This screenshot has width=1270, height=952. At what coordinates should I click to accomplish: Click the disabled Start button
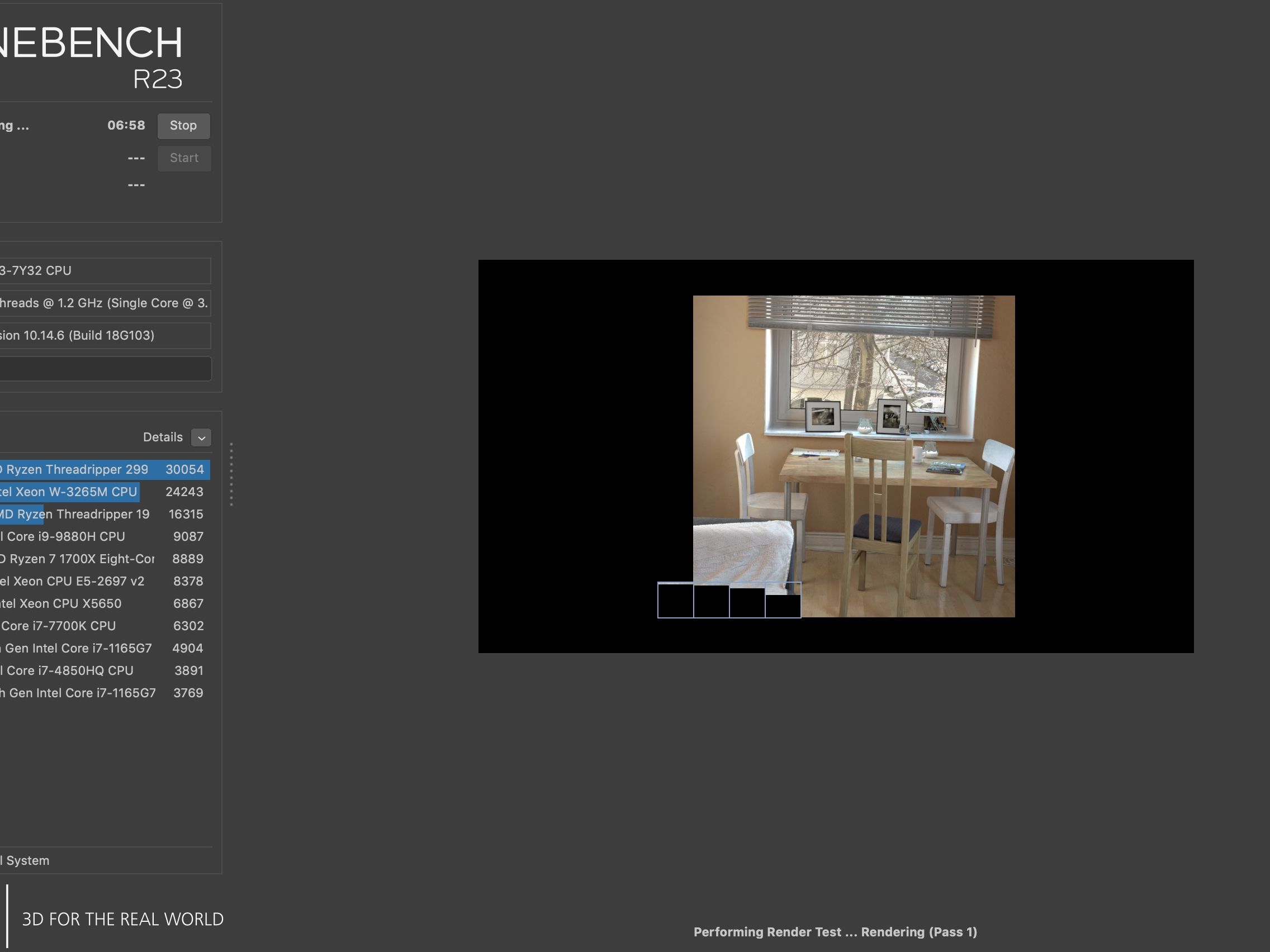184,158
